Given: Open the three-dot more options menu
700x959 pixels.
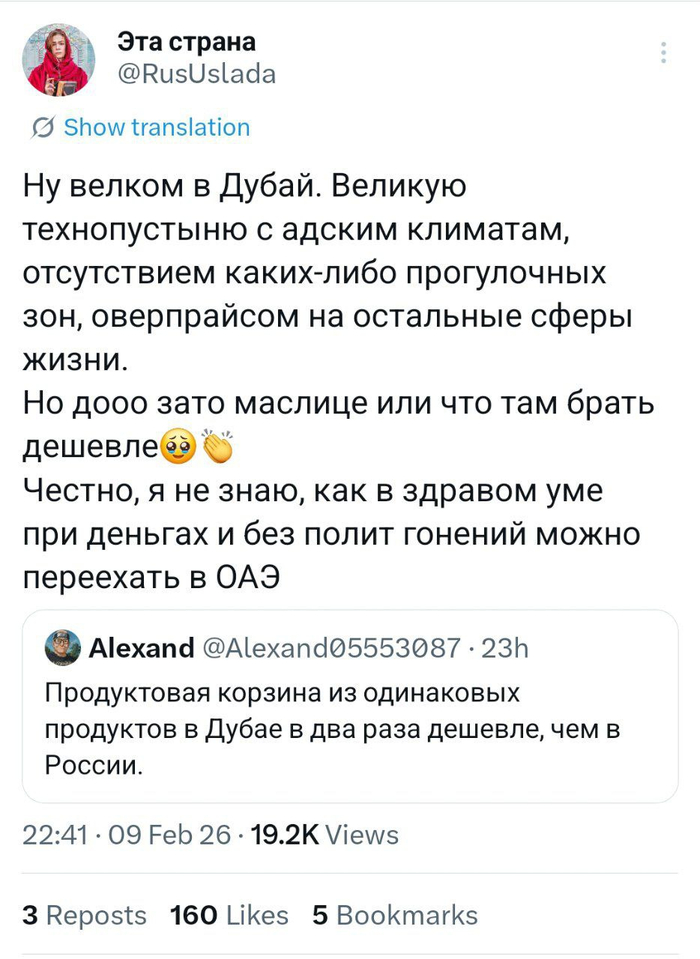Looking at the screenshot, I should tap(664, 52).
